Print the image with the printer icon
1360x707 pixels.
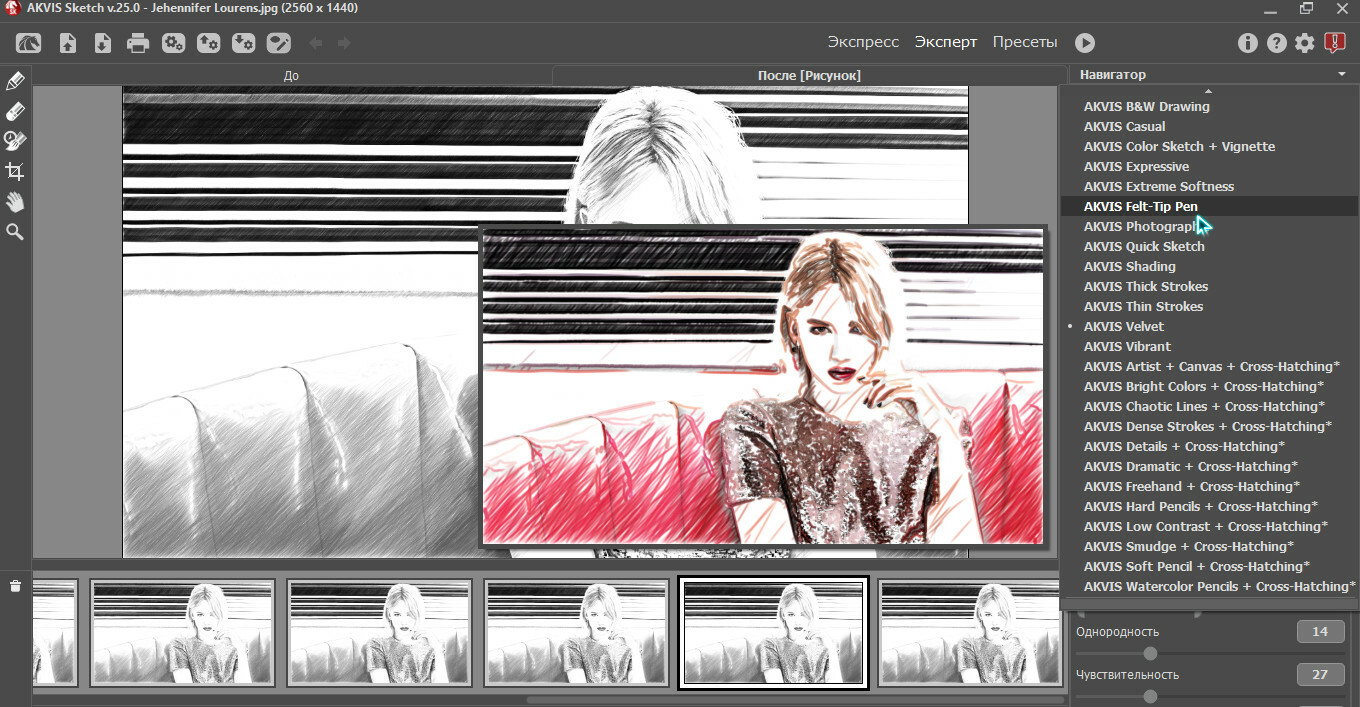[137, 43]
